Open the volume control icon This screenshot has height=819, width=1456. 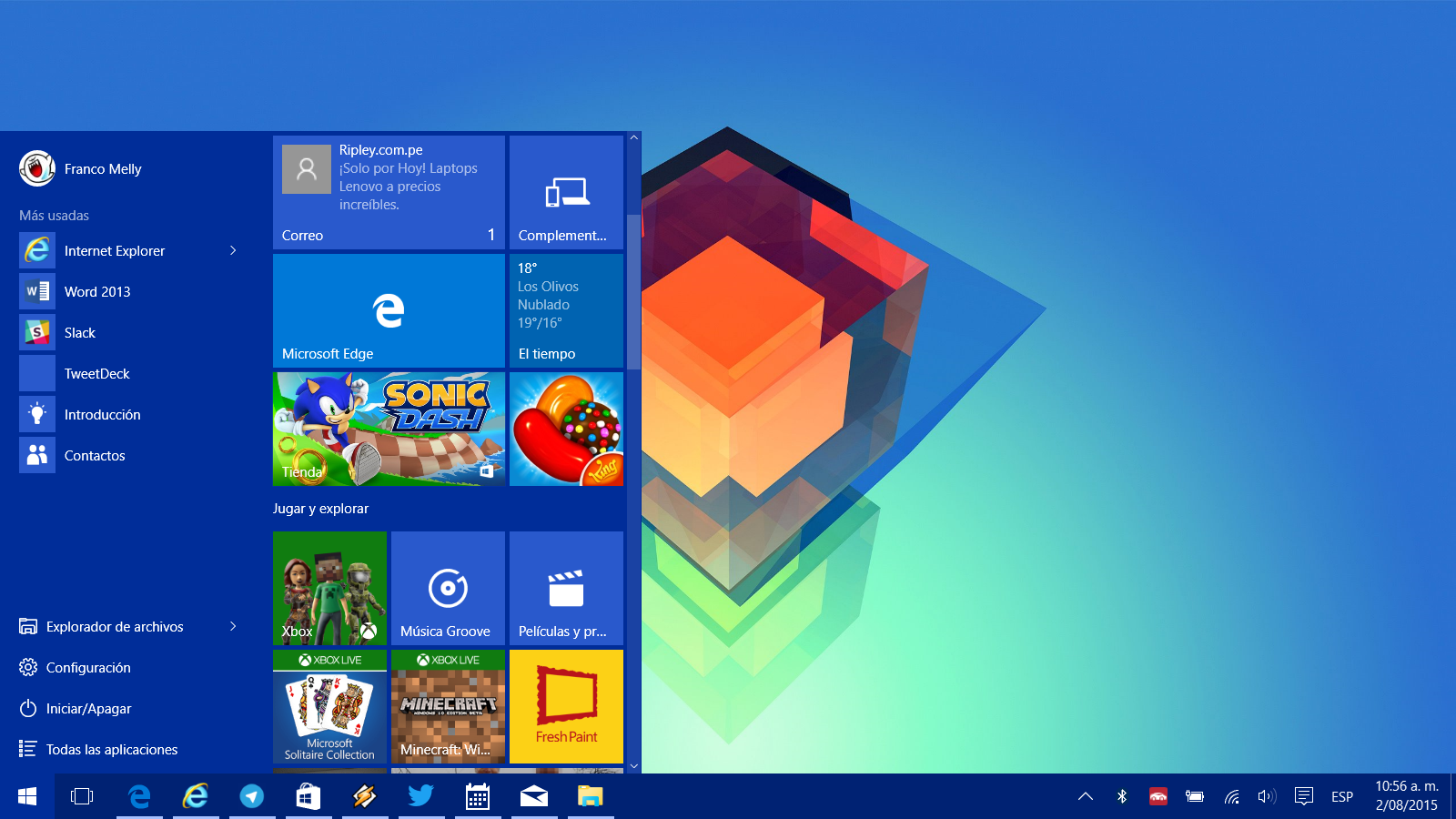click(x=1267, y=796)
